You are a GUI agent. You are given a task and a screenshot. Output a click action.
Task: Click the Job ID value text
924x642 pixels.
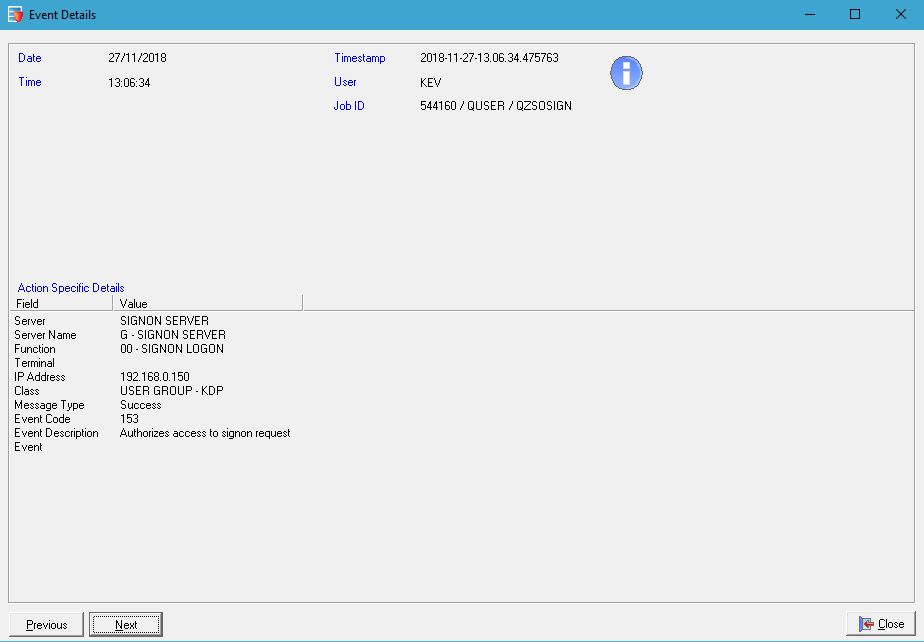point(496,106)
